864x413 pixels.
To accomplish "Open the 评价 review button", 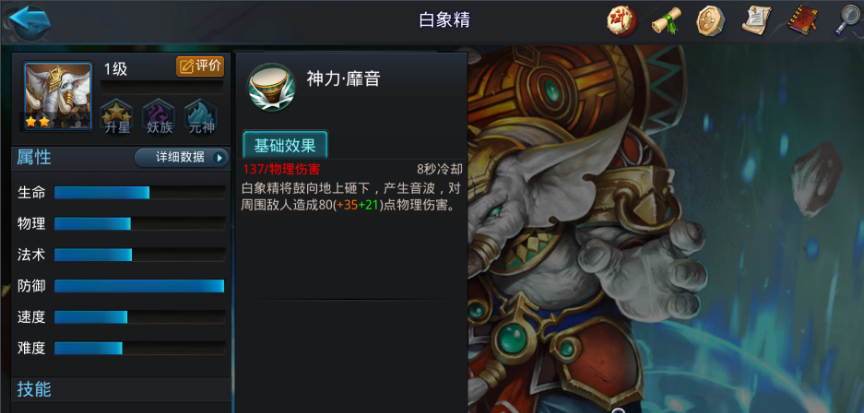I will coord(200,66).
